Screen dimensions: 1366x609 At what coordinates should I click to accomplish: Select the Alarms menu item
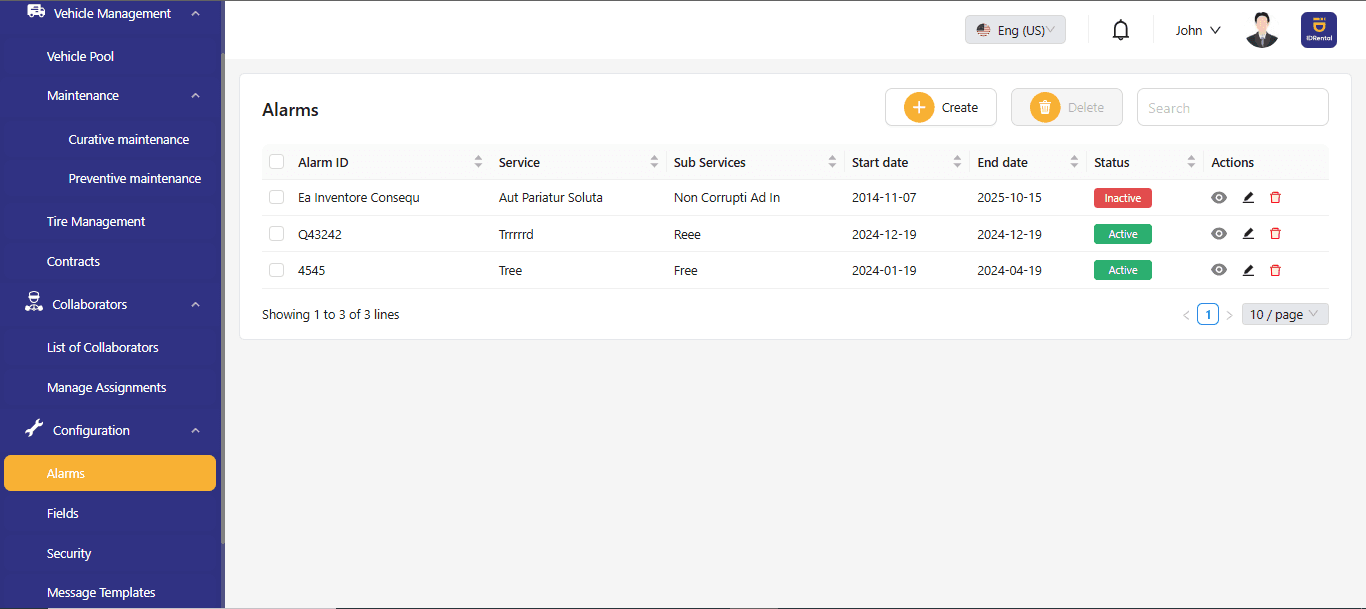(110, 473)
